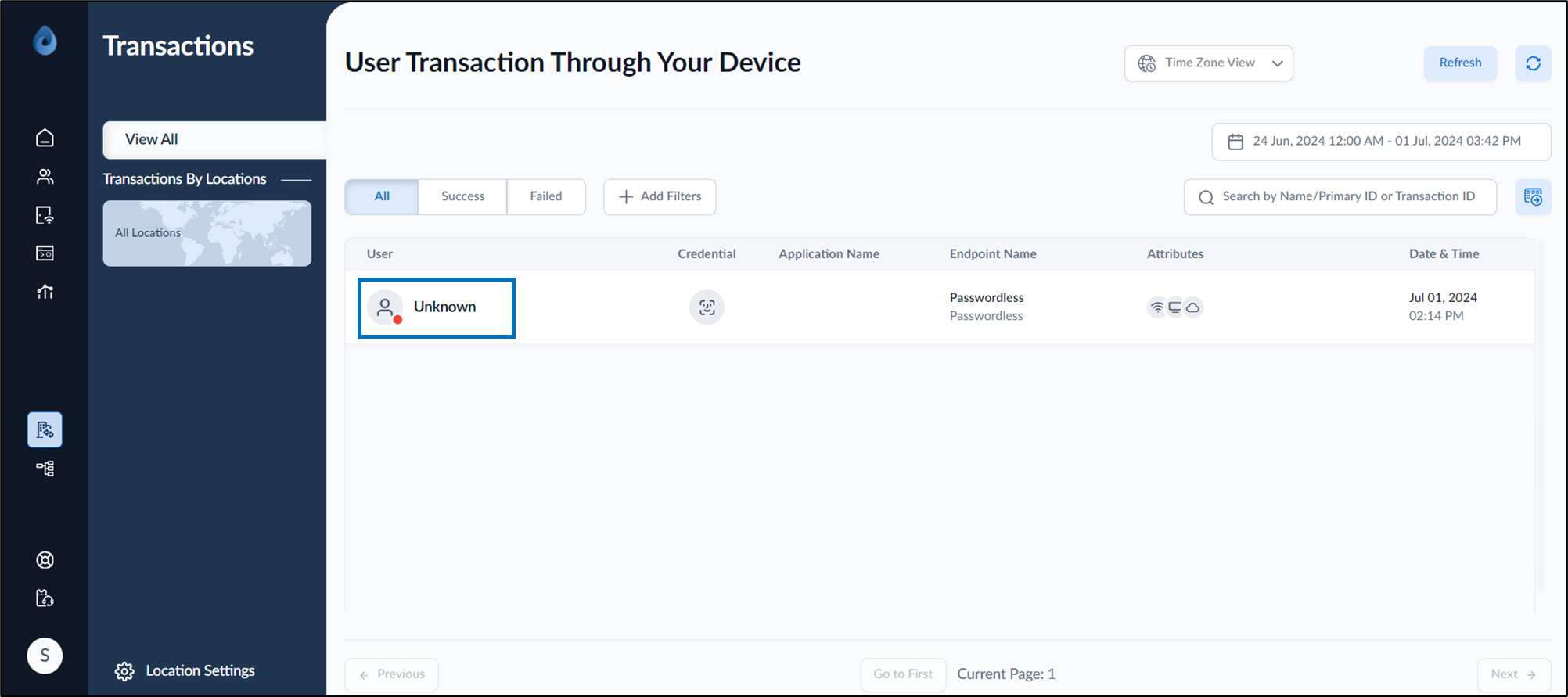Select the All Locations map thumbnail

[x=207, y=233]
